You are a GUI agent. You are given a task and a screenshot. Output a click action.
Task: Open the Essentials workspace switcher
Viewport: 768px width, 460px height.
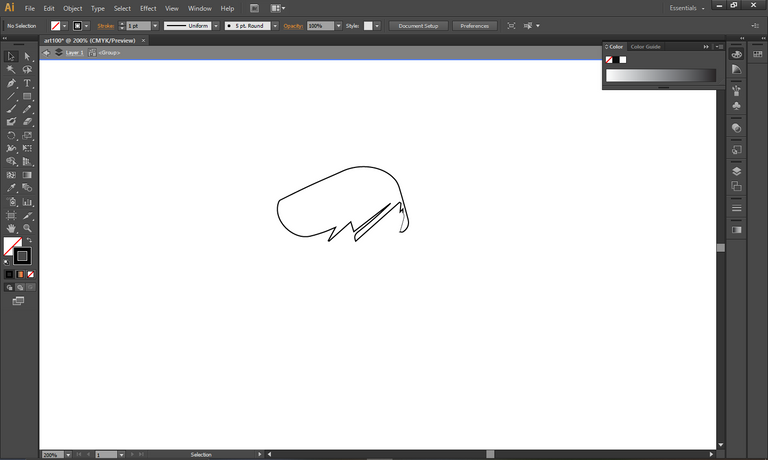[687, 8]
